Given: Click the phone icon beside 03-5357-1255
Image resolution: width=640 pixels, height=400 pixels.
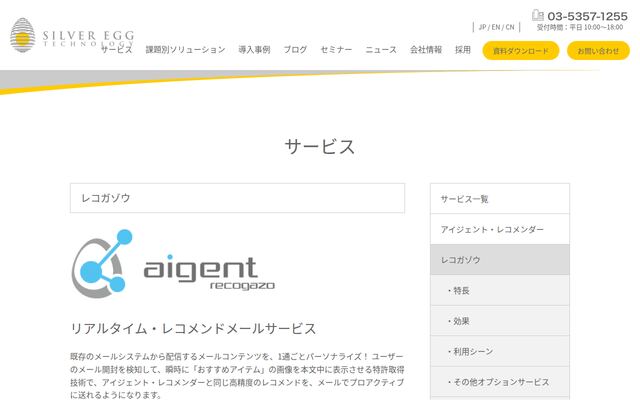Looking at the screenshot, I should [x=538, y=16].
